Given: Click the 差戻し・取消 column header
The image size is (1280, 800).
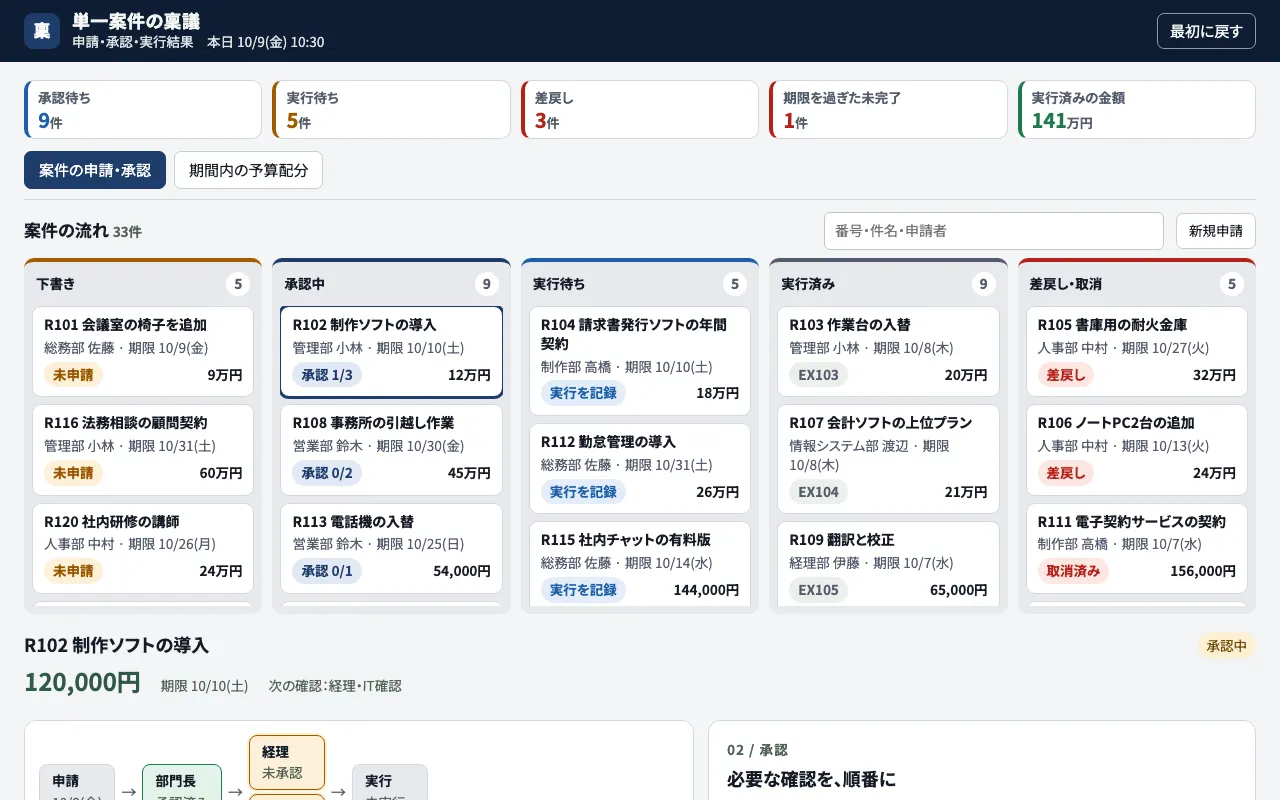Looking at the screenshot, I should coord(1137,284).
